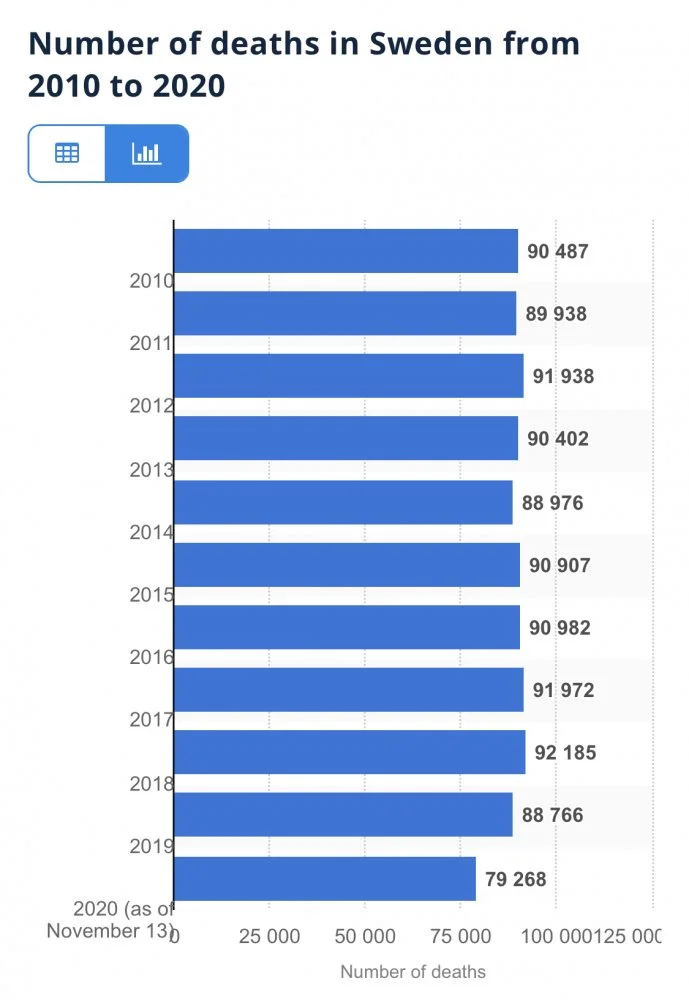Image resolution: width=689 pixels, height=1000 pixels.
Task: Click the 2015 y-axis year label
Action: [x=151, y=595]
